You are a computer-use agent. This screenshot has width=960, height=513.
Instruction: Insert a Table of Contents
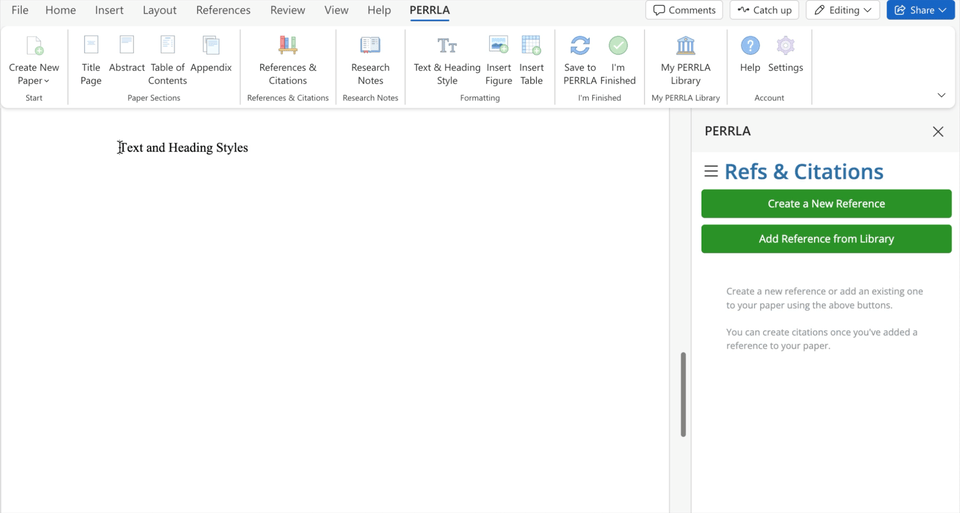coord(167,60)
